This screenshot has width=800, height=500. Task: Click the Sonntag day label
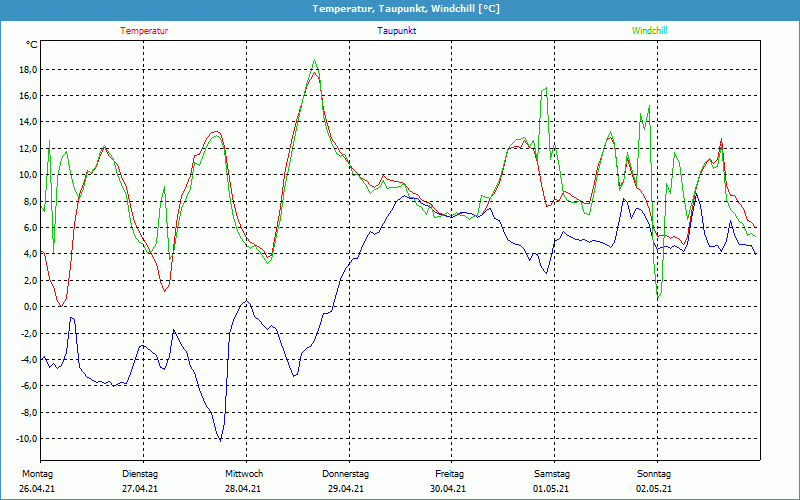(654, 474)
